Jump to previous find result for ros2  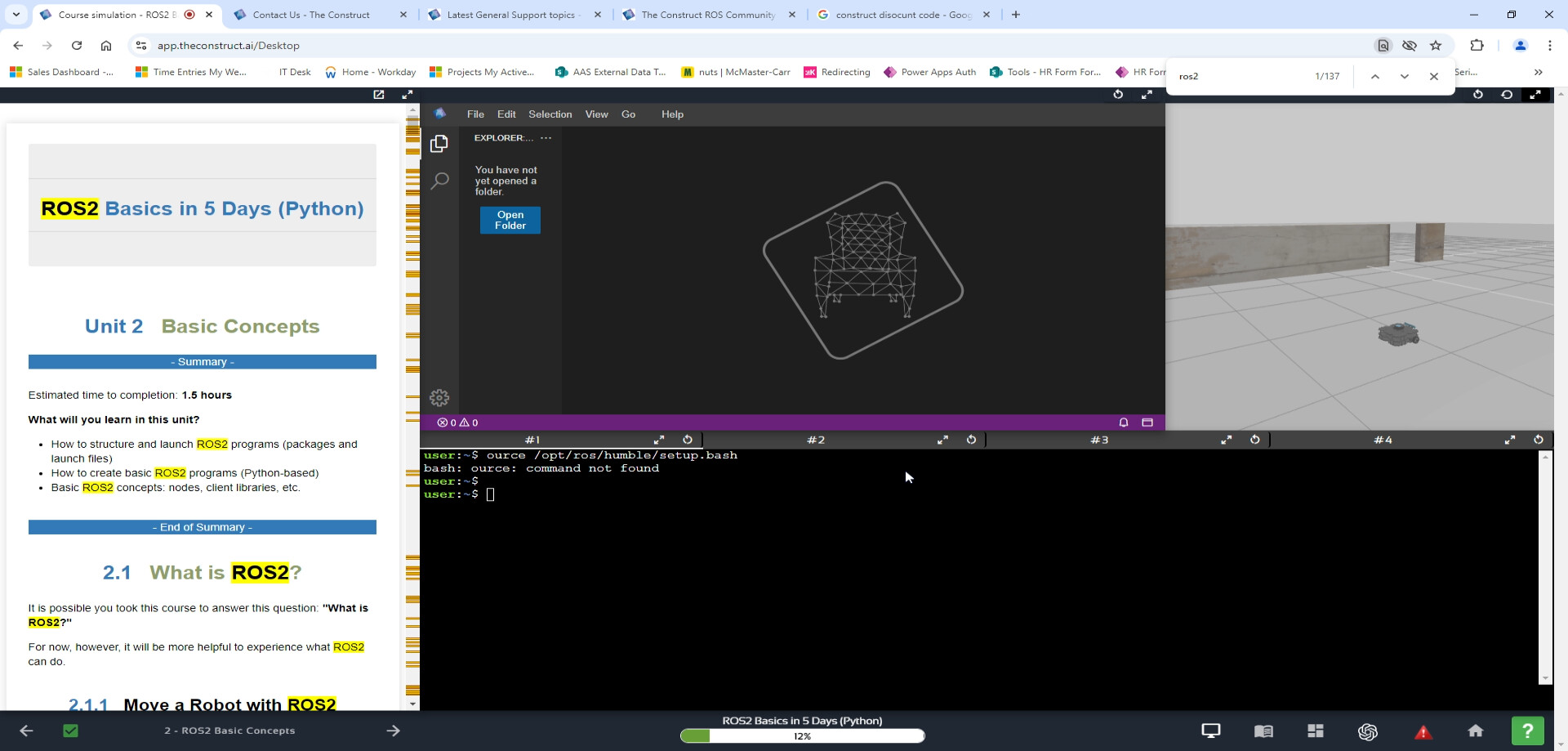point(1375,76)
